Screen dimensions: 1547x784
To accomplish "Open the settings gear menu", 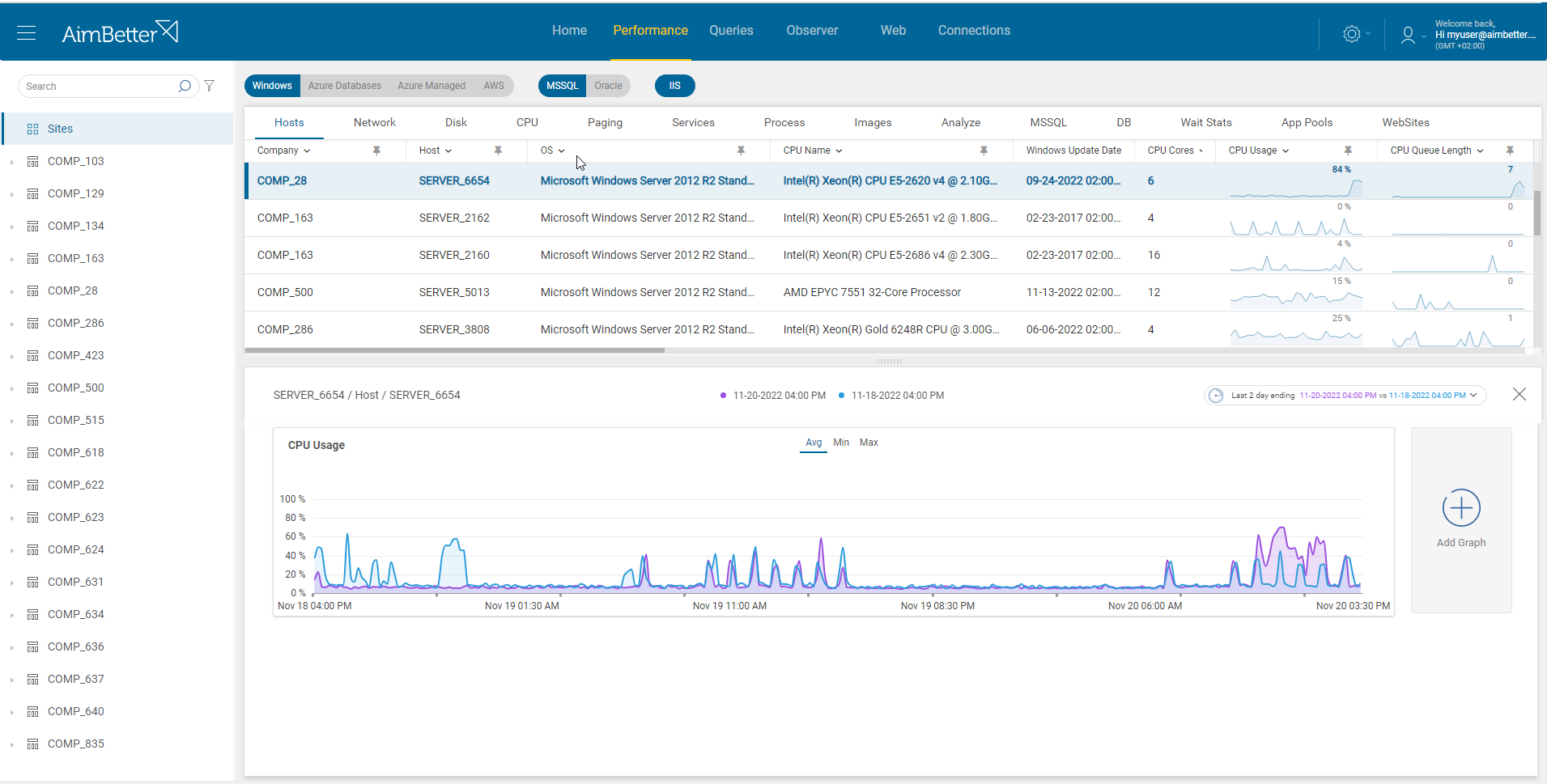I will pos(1349,33).
